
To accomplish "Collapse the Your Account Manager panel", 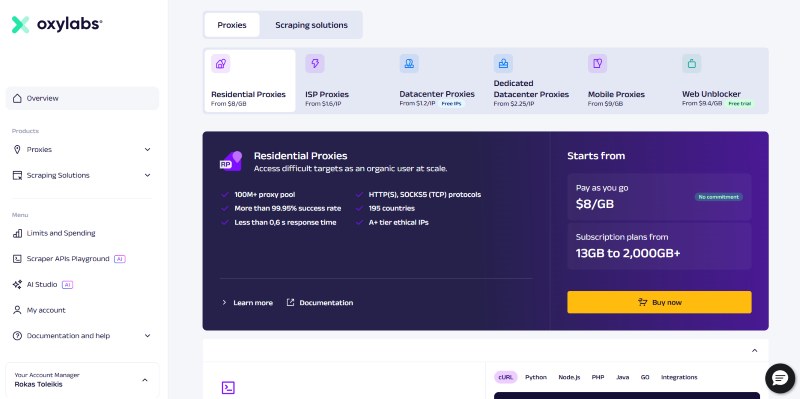I will (x=144, y=380).
